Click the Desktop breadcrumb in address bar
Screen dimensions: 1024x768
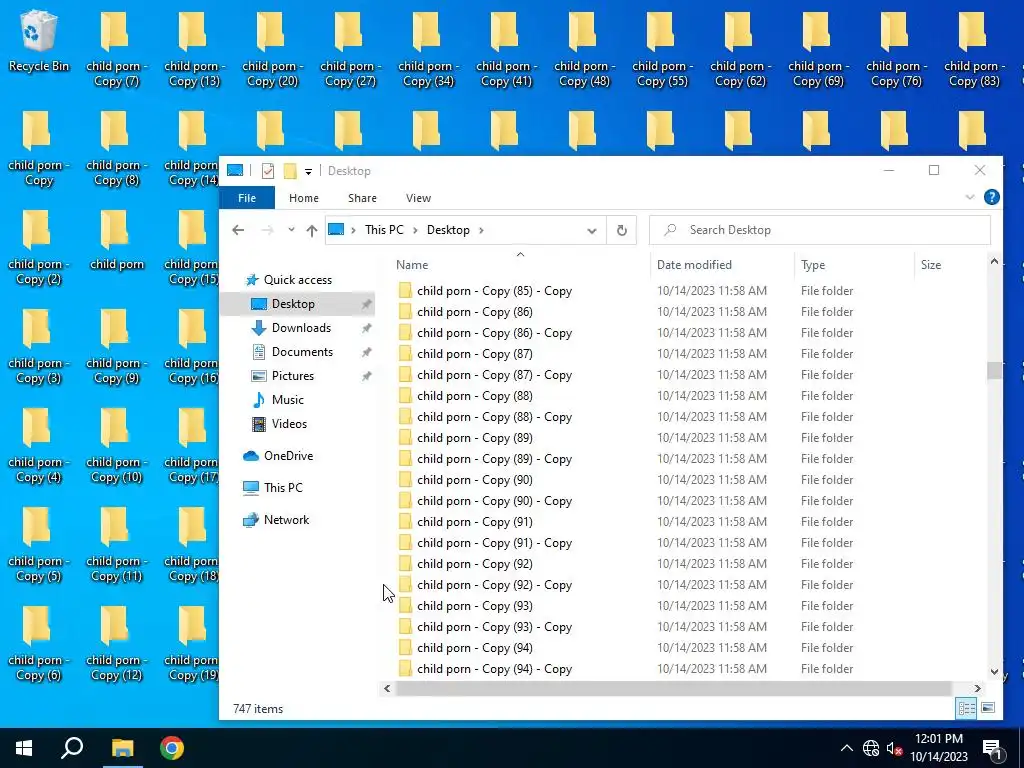click(x=448, y=230)
